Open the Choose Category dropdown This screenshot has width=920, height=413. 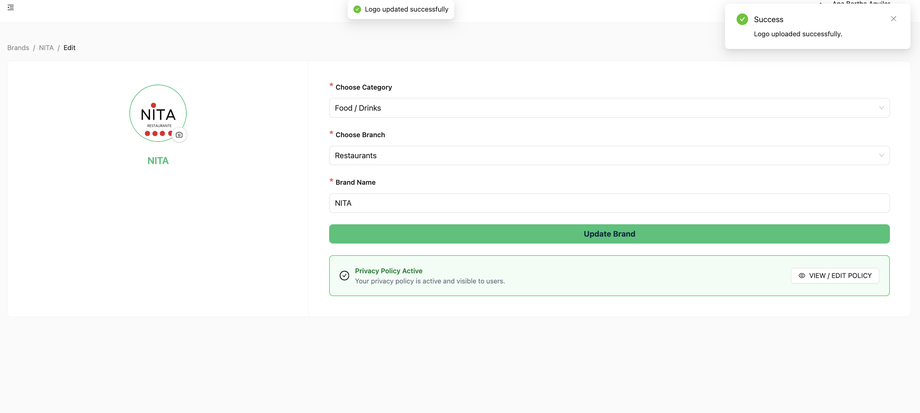point(609,108)
